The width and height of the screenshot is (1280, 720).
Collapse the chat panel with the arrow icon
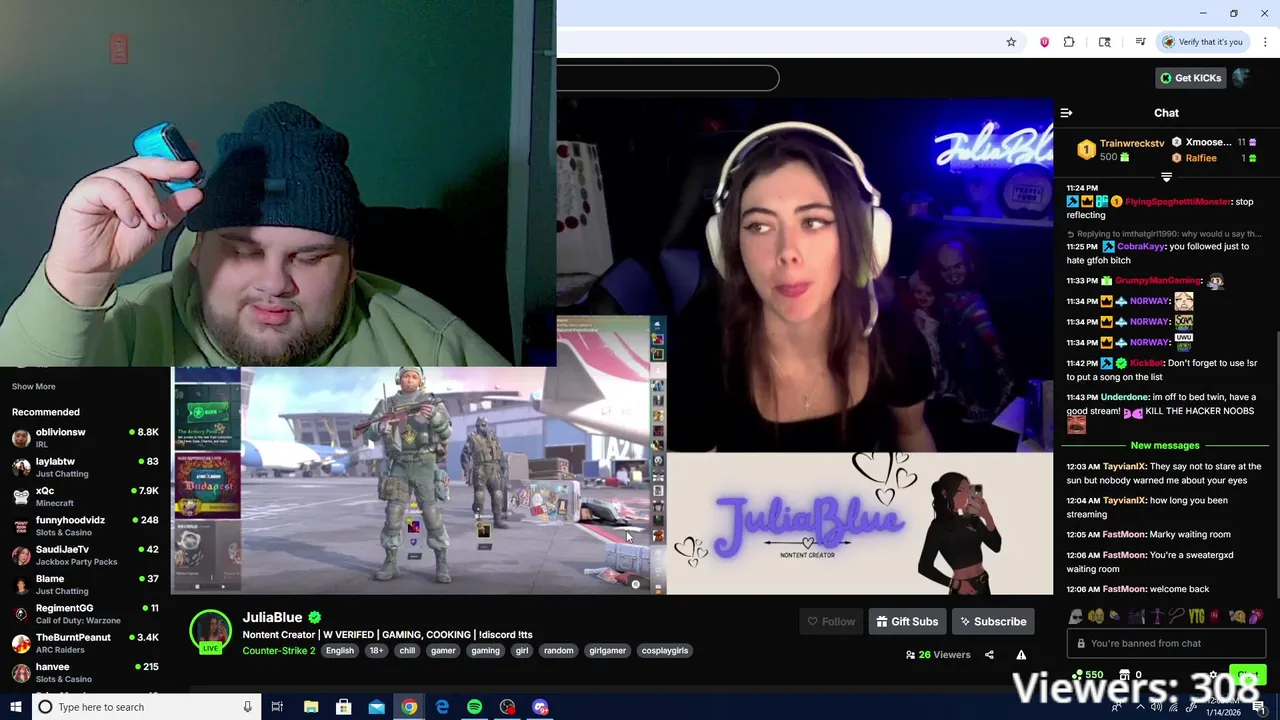1066,113
